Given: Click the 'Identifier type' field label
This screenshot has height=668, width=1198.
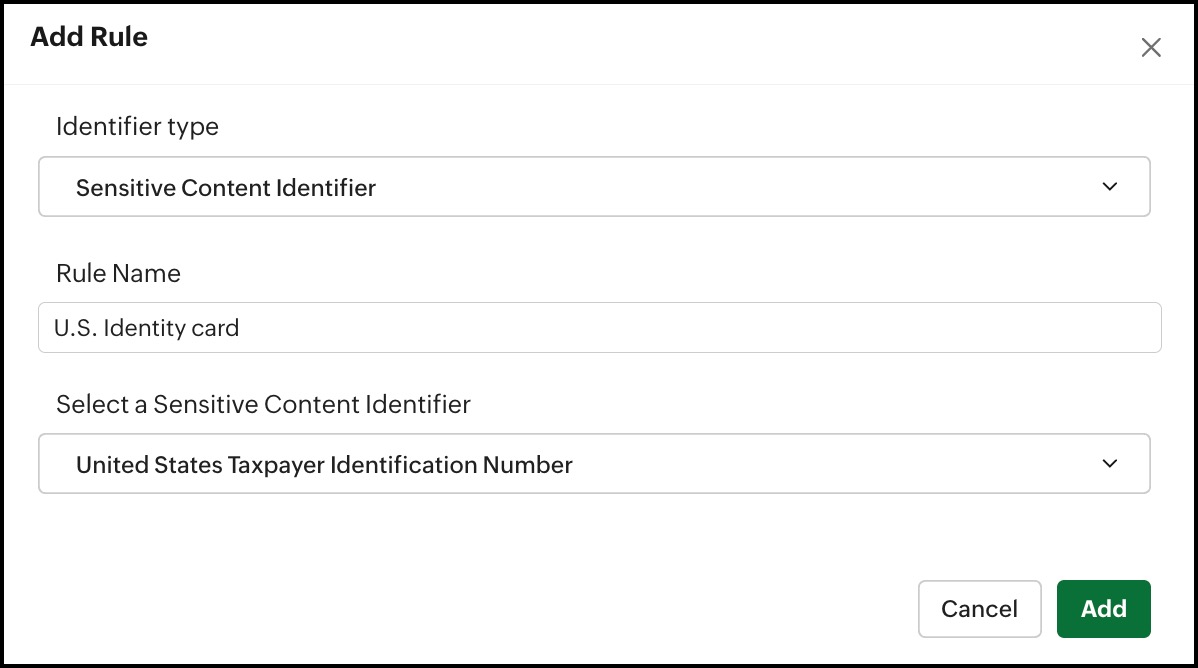Looking at the screenshot, I should [137, 127].
